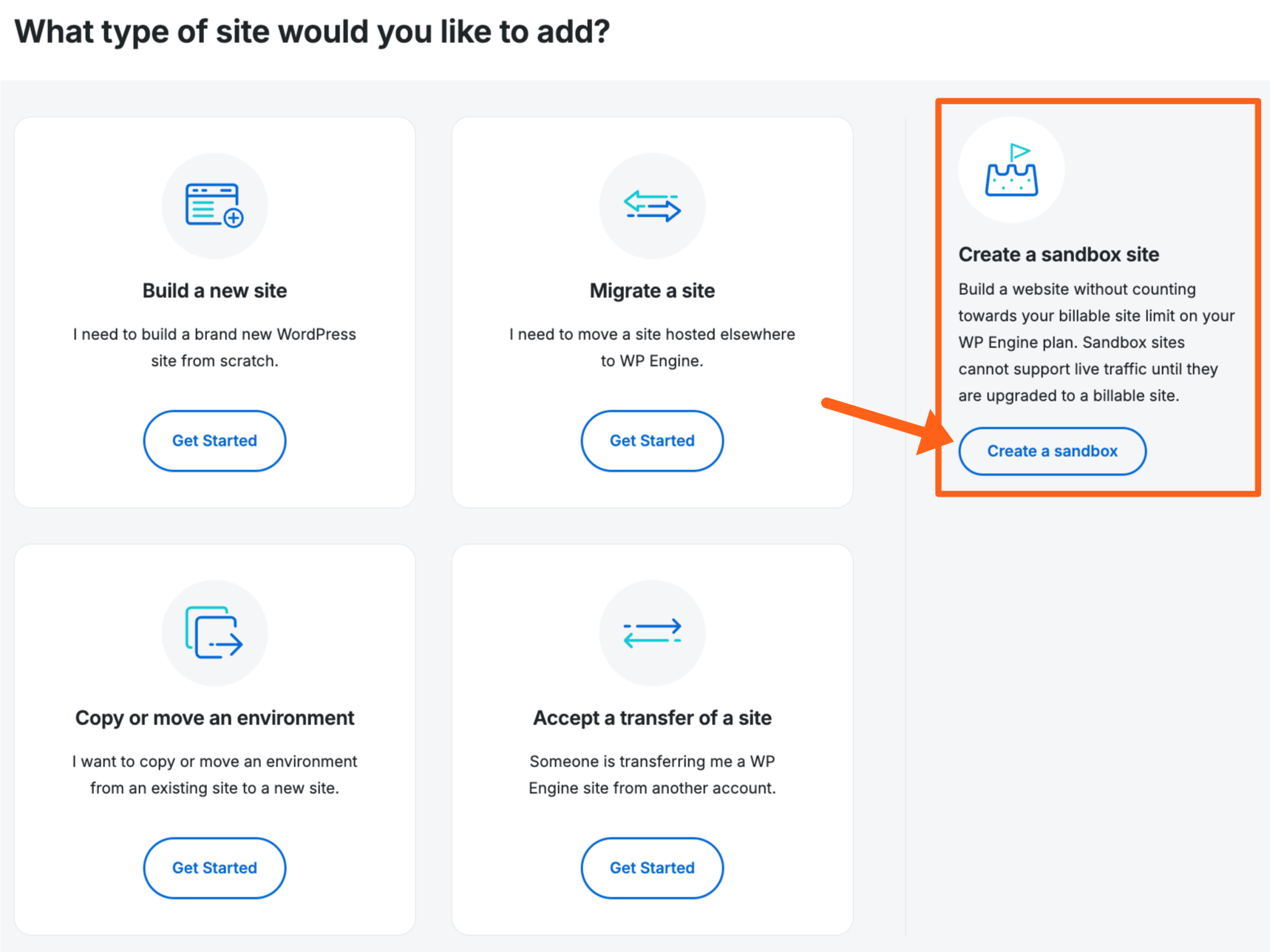Click the brand new WordPress site description
This screenshot has height=952, width=1270.
tap(214, 347)
